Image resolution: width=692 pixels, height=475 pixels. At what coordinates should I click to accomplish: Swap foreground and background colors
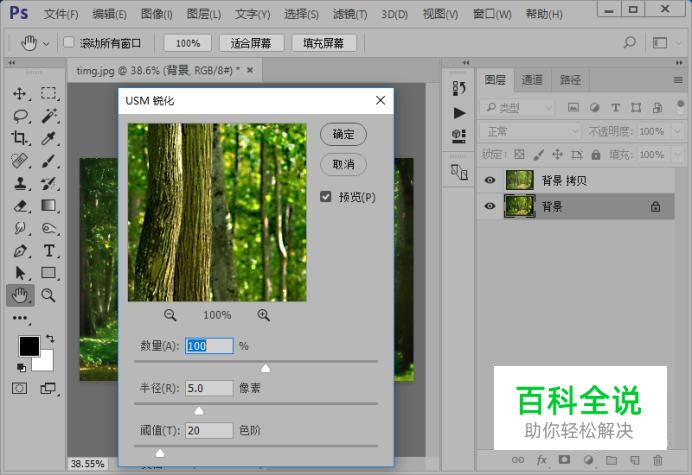point(50,339)
